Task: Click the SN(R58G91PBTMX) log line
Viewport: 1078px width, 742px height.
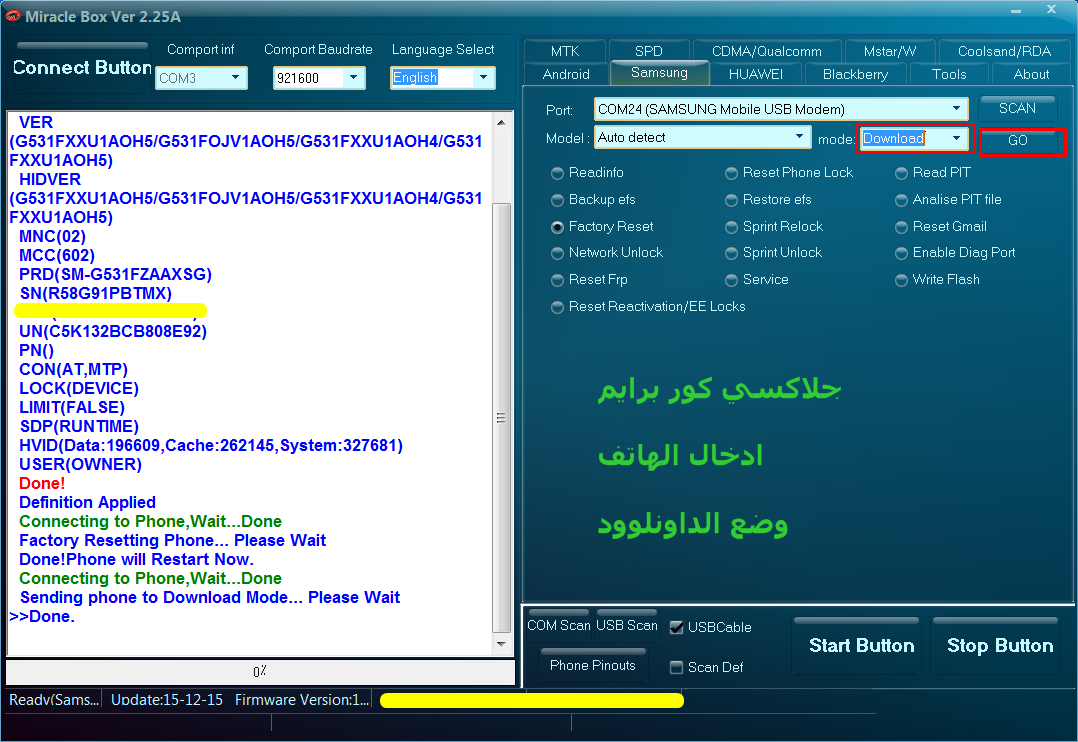Action: [x=96, y=294]
